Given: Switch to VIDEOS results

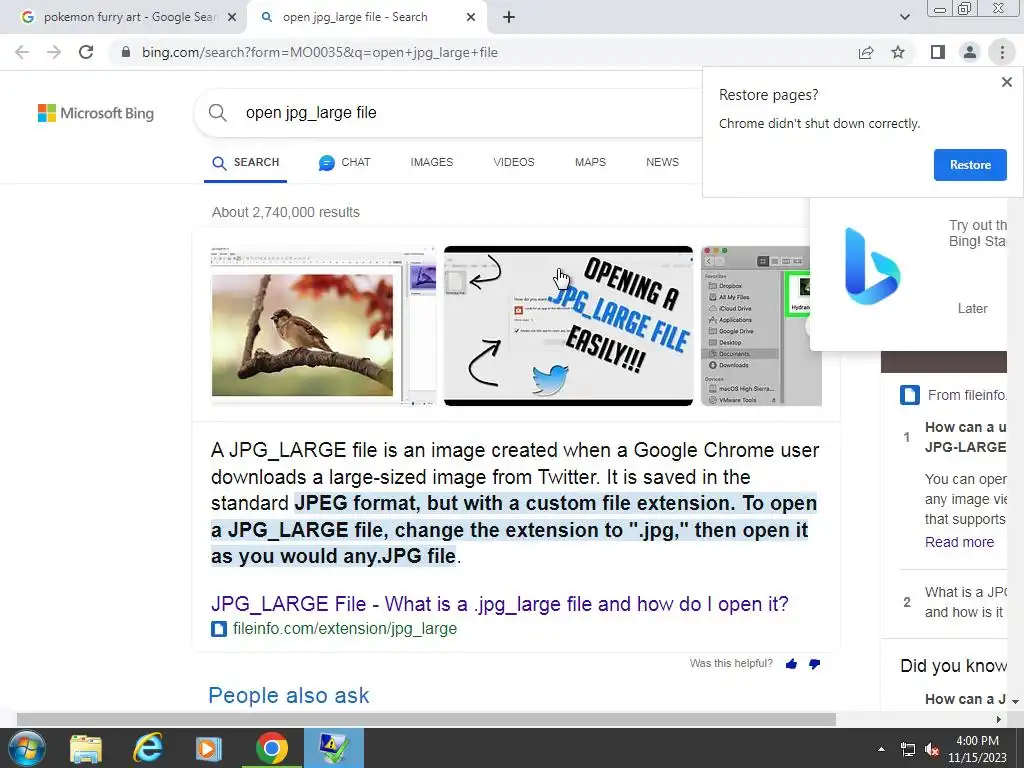Looking at the screenshot, I should point(514,162).
